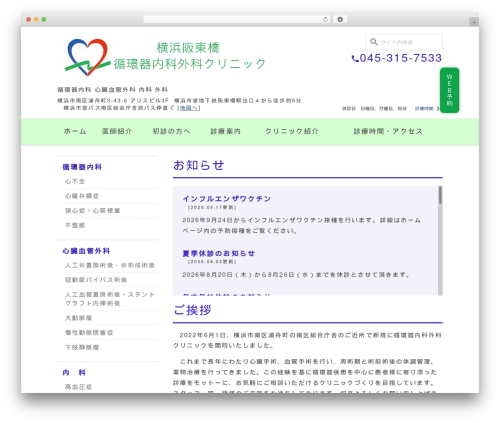Image resolution: width=500 pixels, height=423 pixels.
Task: Click インフルエンザワクチン news title
Action: pyautogui.click(x=227, y=199)
